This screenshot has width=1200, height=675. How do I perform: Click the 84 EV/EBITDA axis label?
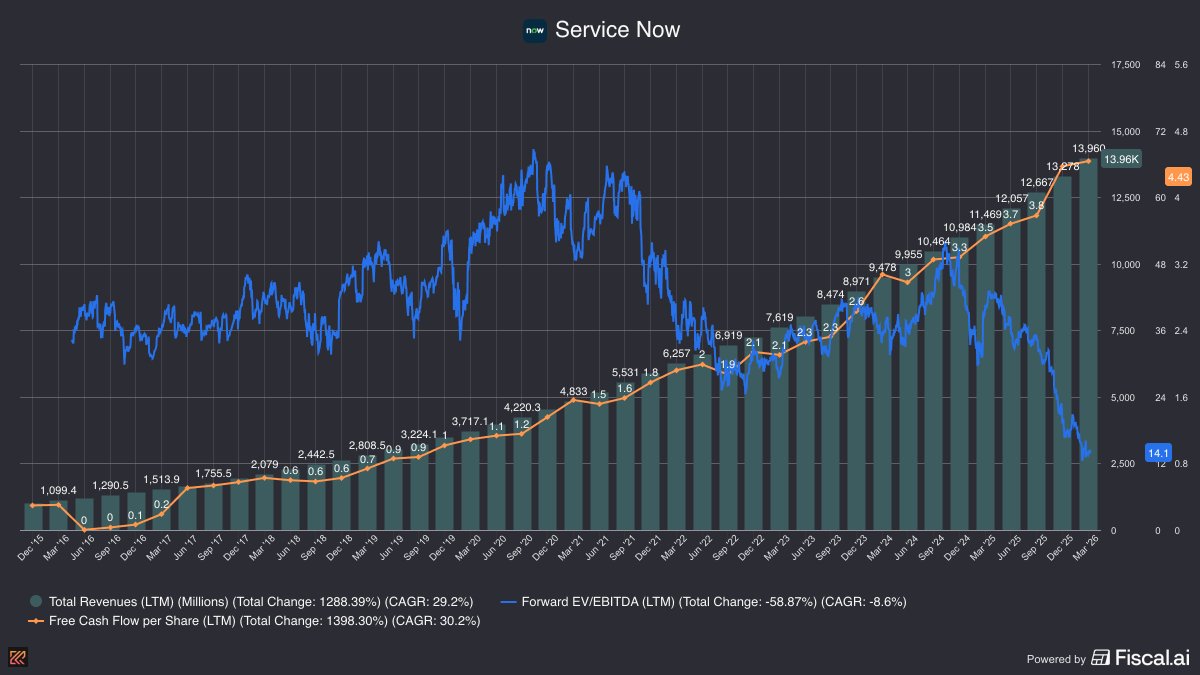(1161, 65)
